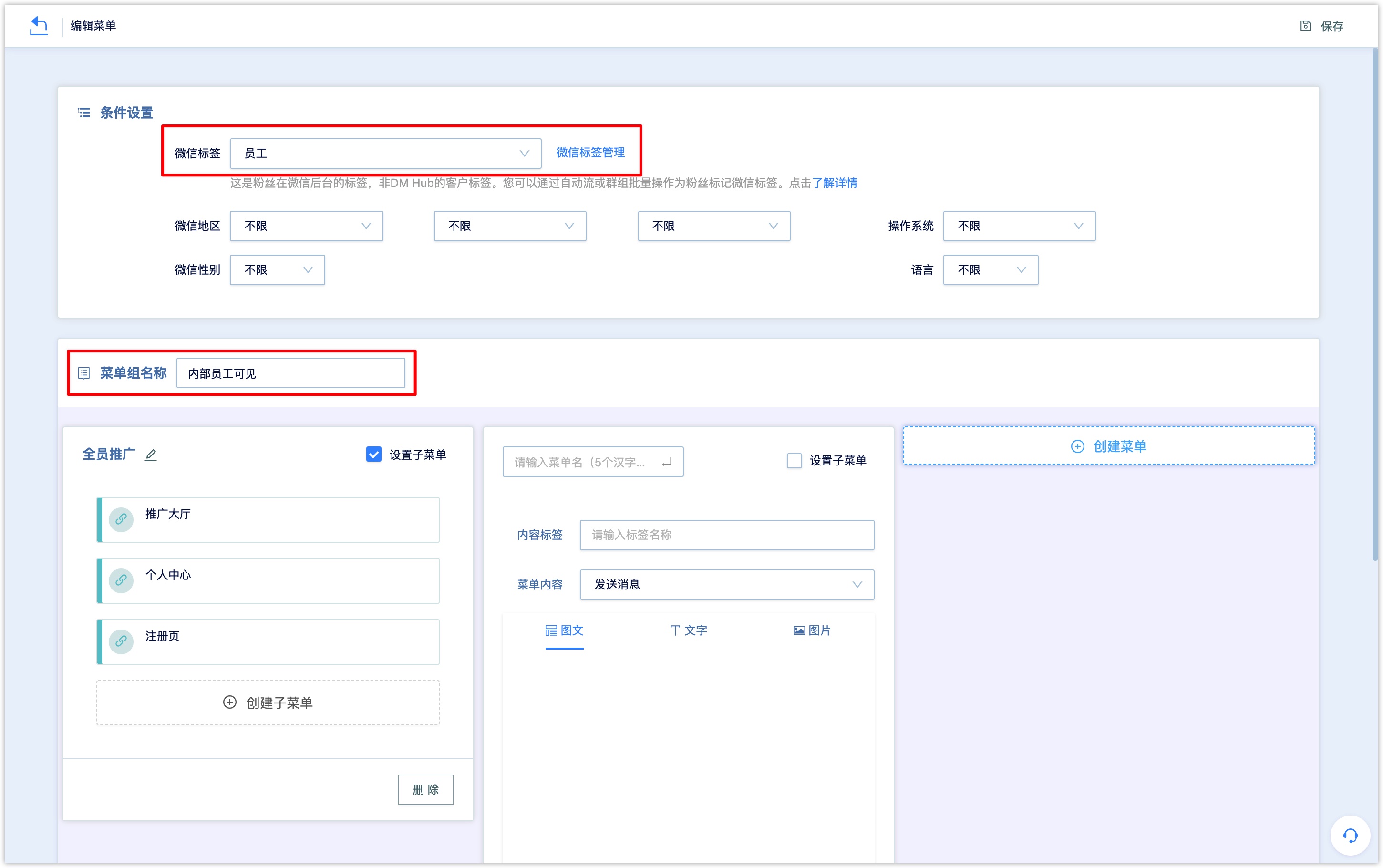Image resolution: width=1383 pixels, height=868 pixels.
Task: Open the 微信性别 dropdown
Action: 277,270
